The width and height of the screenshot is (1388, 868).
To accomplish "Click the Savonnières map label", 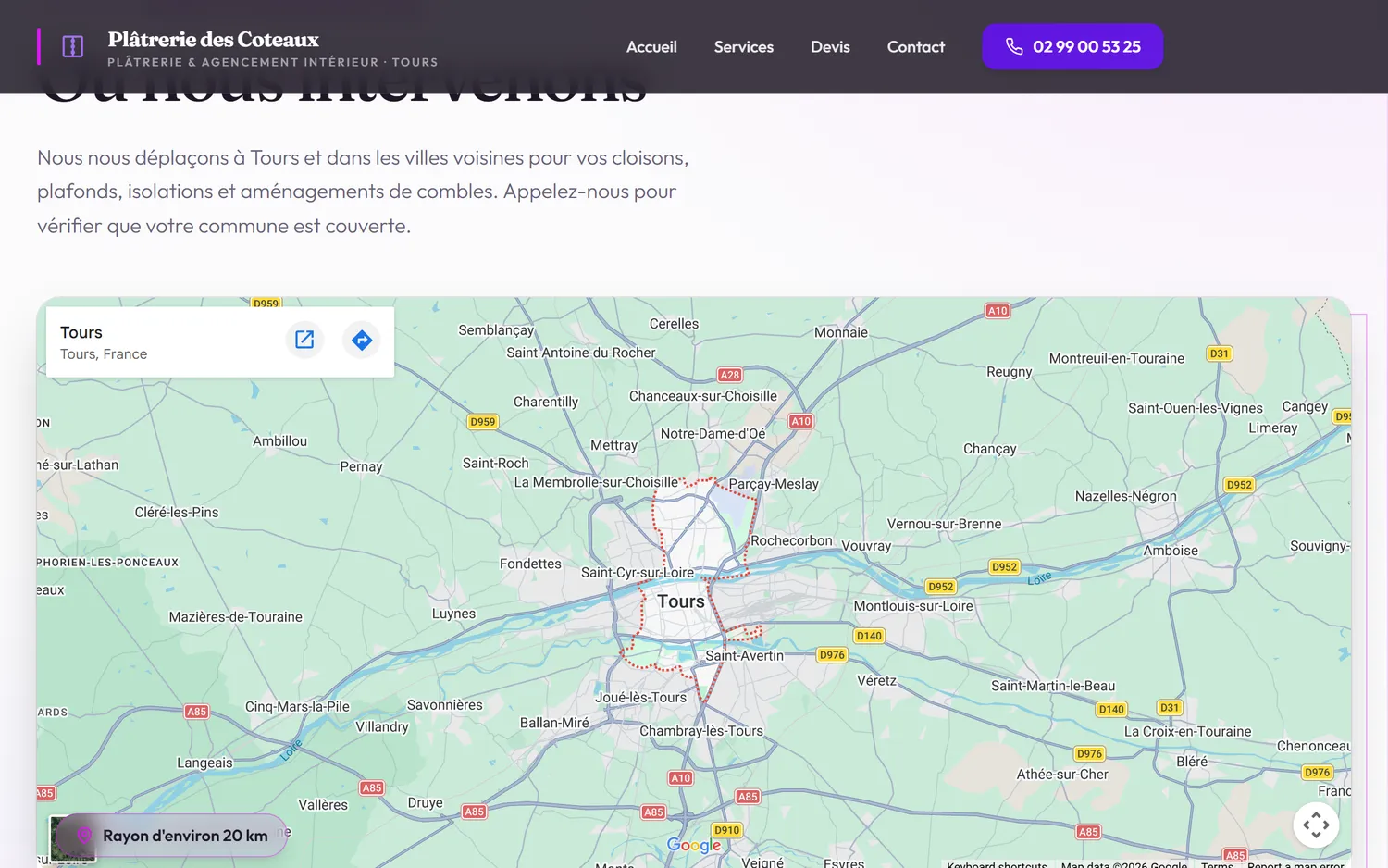I will (445, 705).
